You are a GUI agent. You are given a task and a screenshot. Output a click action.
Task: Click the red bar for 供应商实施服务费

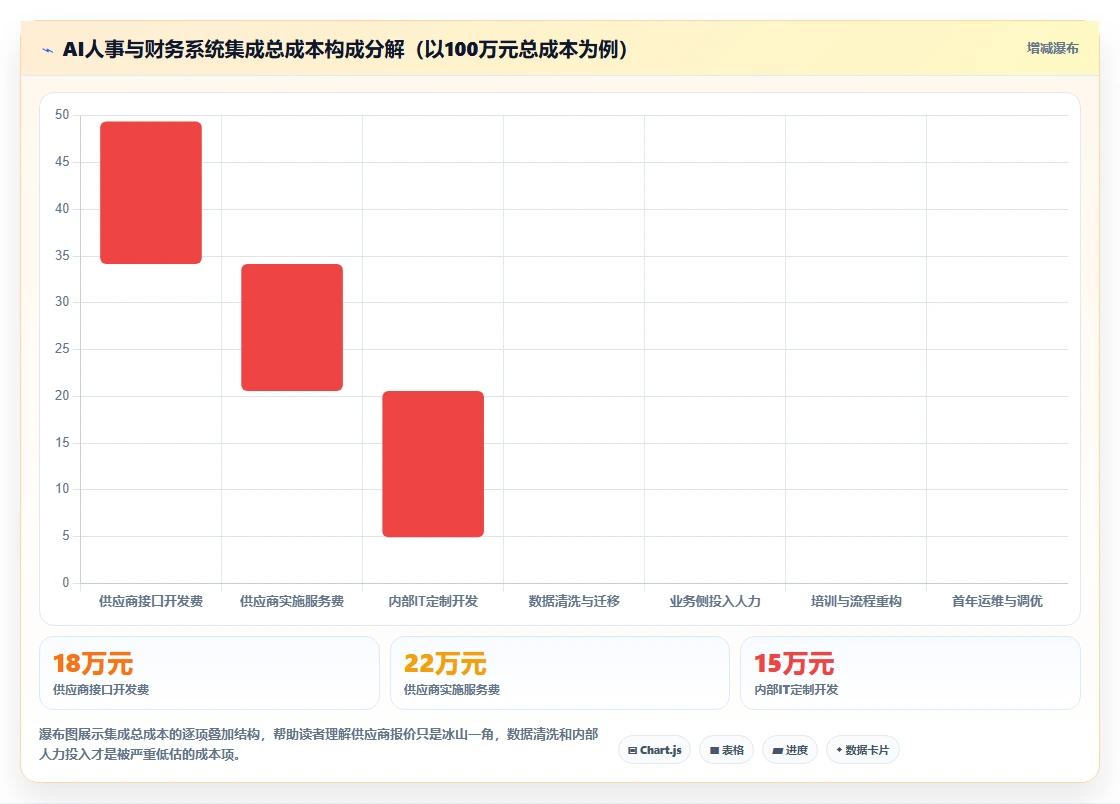pos(292,327)
